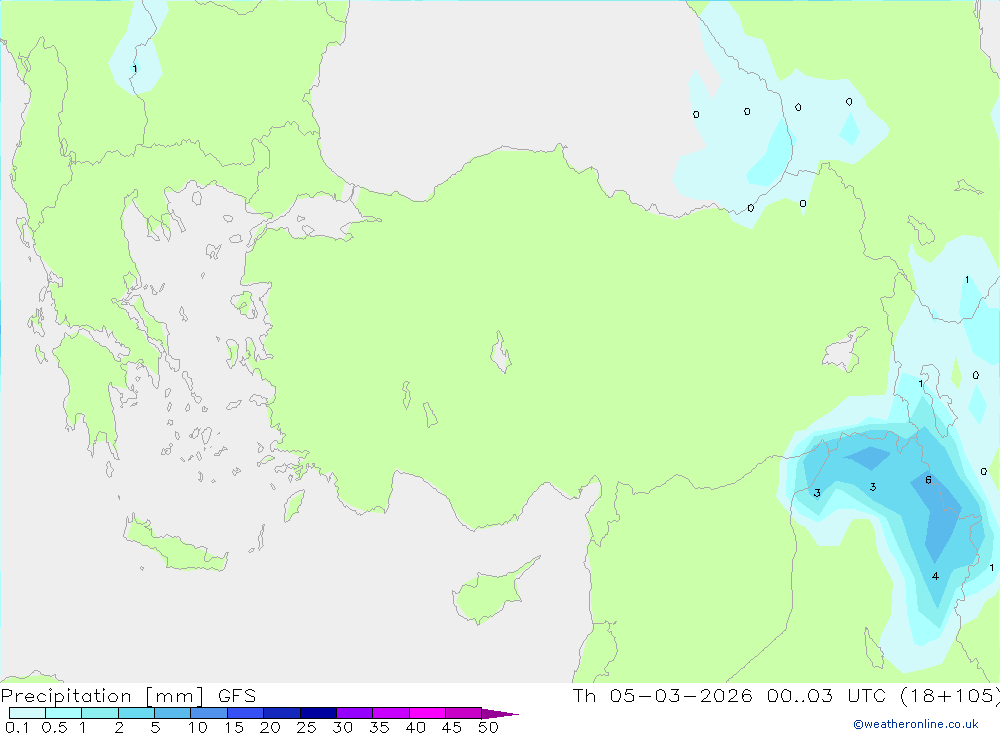
Task: Click the weatheronline.co.uk copyright link
Action: 916,724
